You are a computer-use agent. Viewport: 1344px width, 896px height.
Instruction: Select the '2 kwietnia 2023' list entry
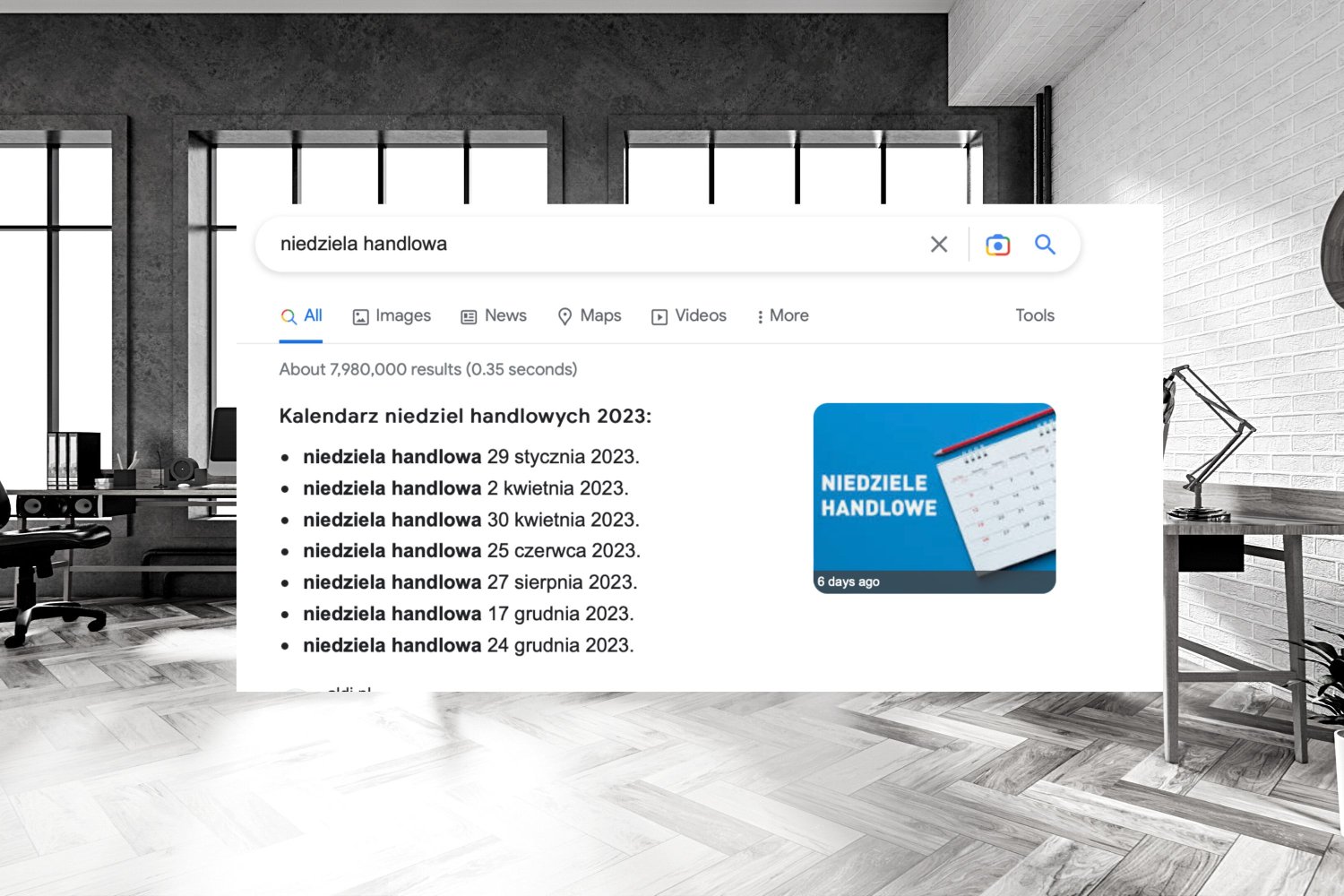[x=465, y=488]
